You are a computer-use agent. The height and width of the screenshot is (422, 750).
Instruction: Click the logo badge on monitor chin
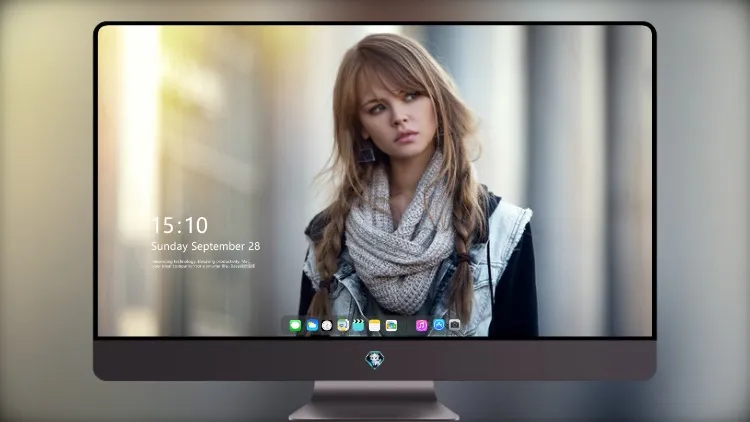point(375,360)
